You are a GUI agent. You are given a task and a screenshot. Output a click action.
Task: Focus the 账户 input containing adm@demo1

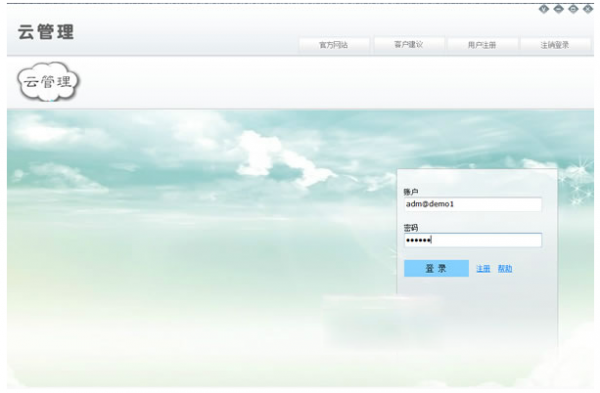473,204
